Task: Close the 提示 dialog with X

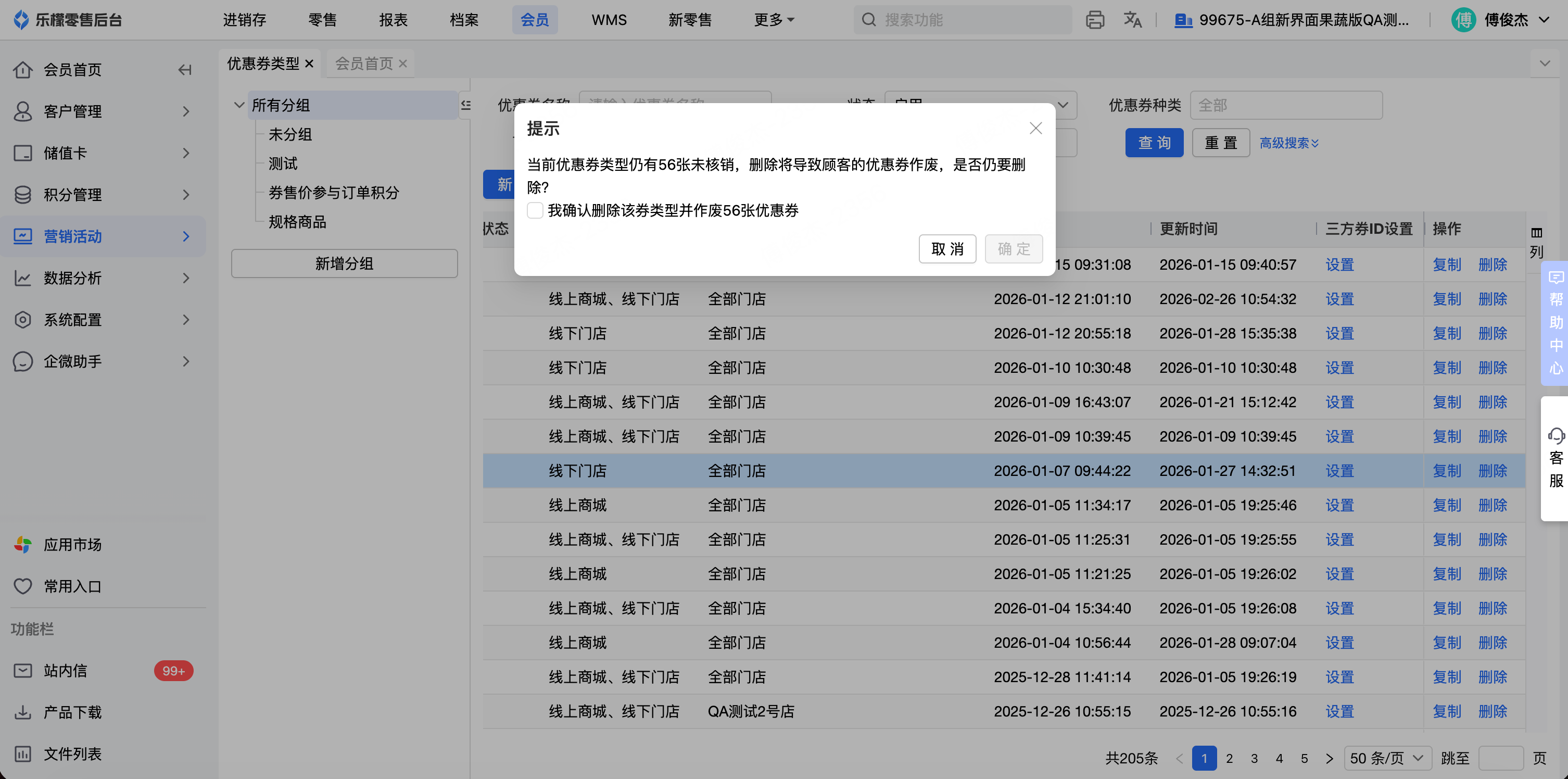Action: tap(1035, 129)
